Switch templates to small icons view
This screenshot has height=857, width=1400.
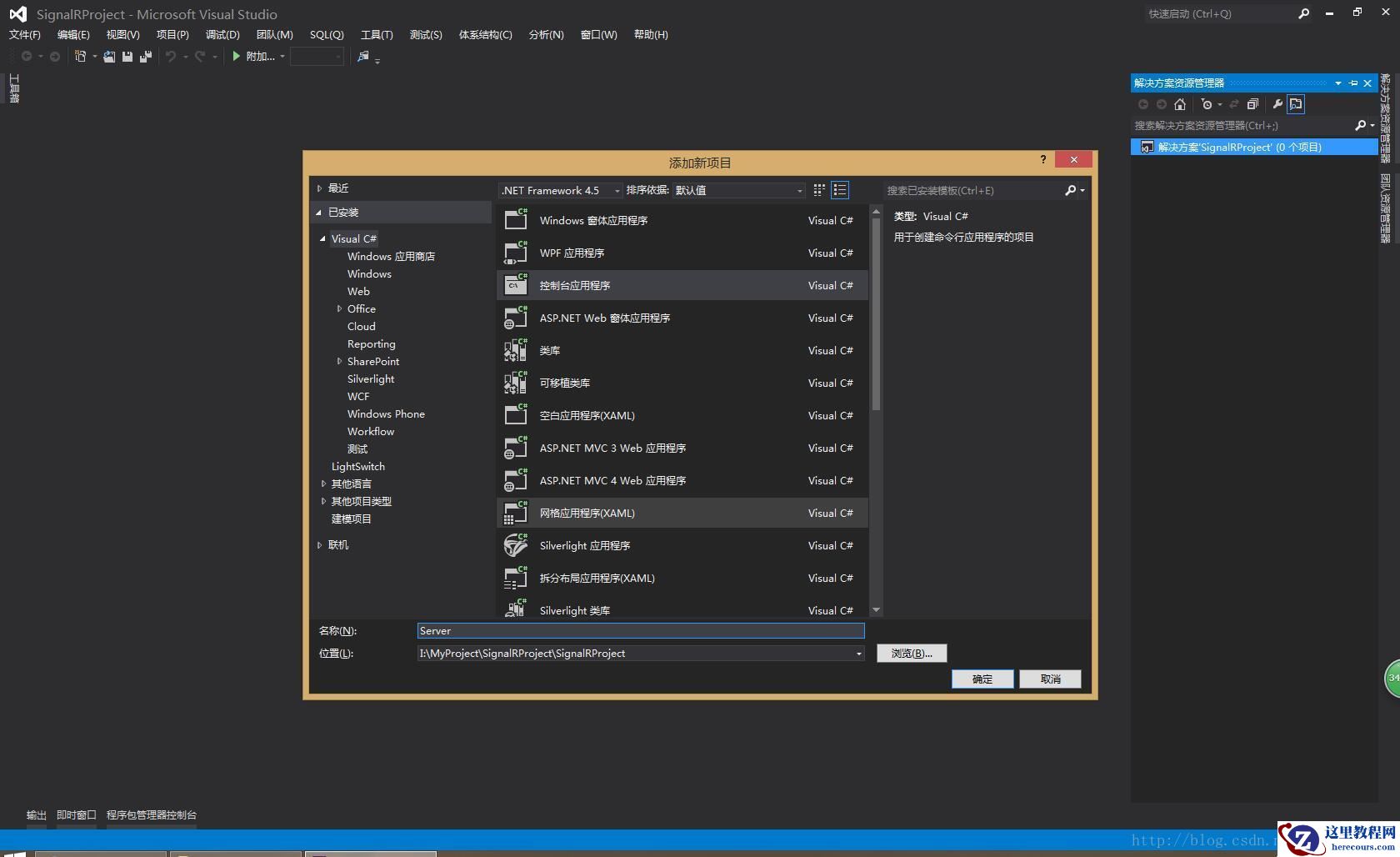coord(819,190)
